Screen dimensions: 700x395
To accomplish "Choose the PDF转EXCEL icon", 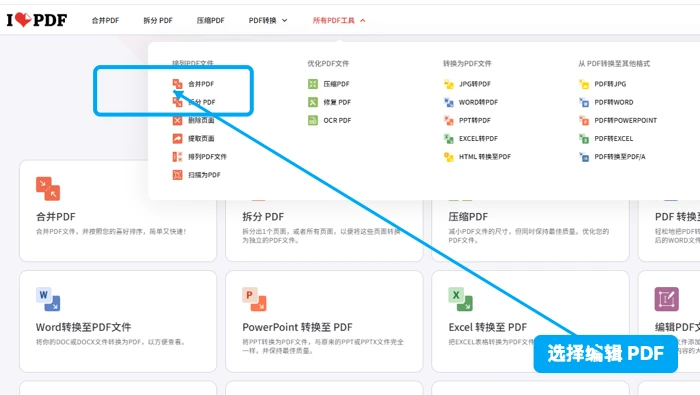I will pyautogui.click(x=583, y=138).
